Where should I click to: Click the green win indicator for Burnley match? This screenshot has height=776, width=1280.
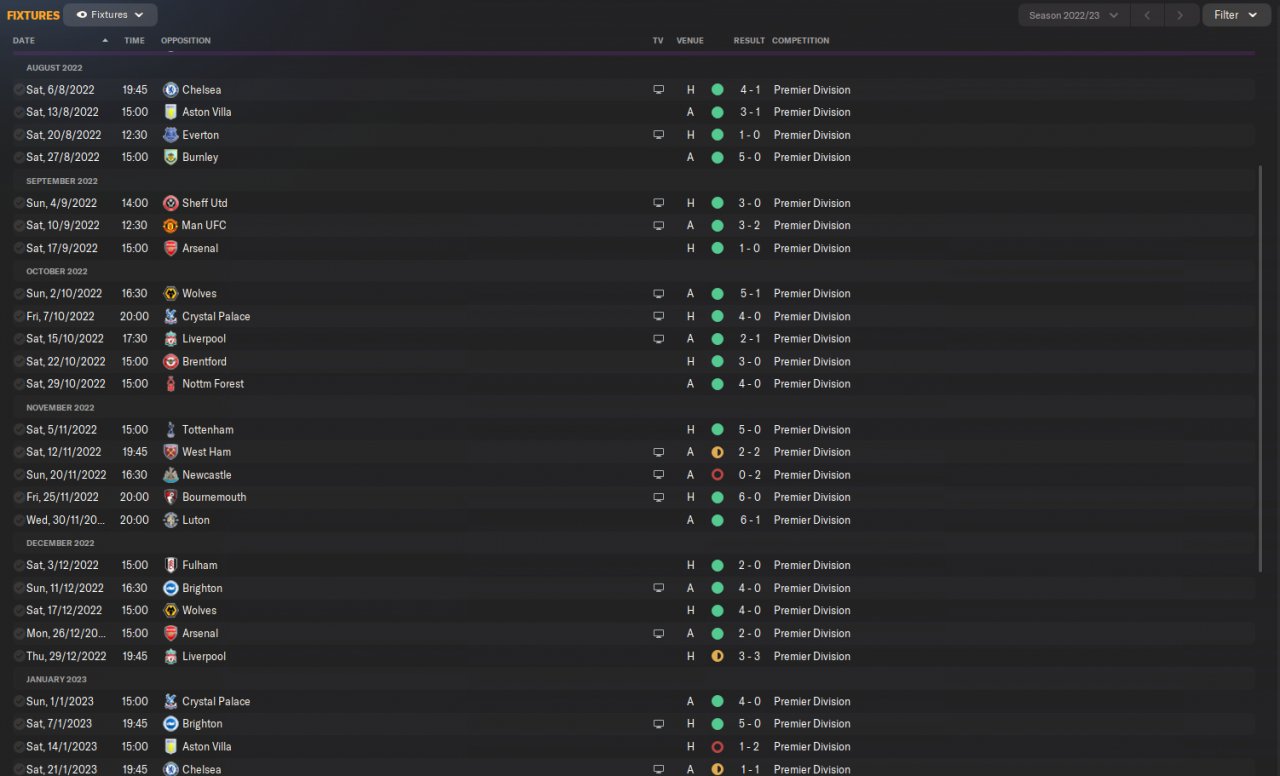(x=717, y=158)
